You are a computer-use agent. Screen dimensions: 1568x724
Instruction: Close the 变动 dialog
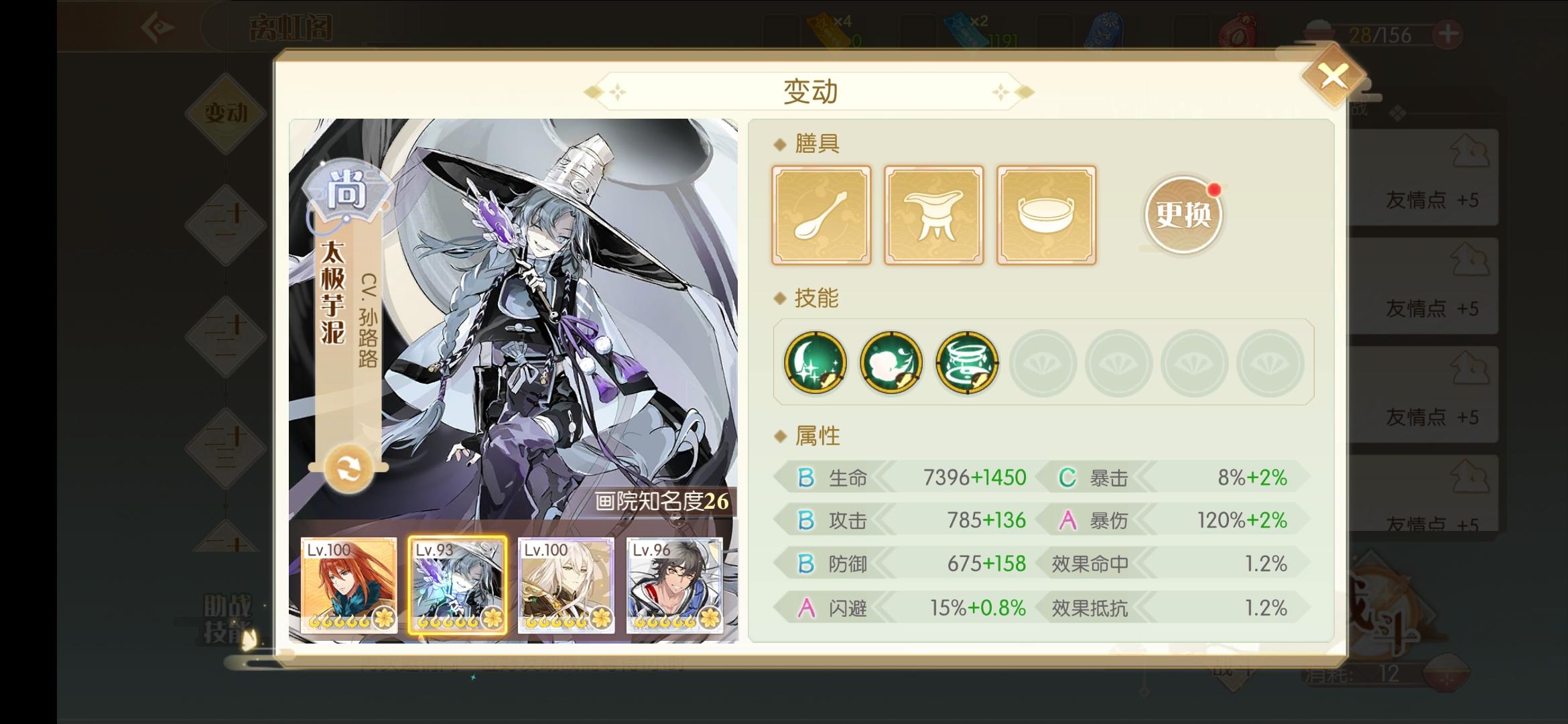1333,76
